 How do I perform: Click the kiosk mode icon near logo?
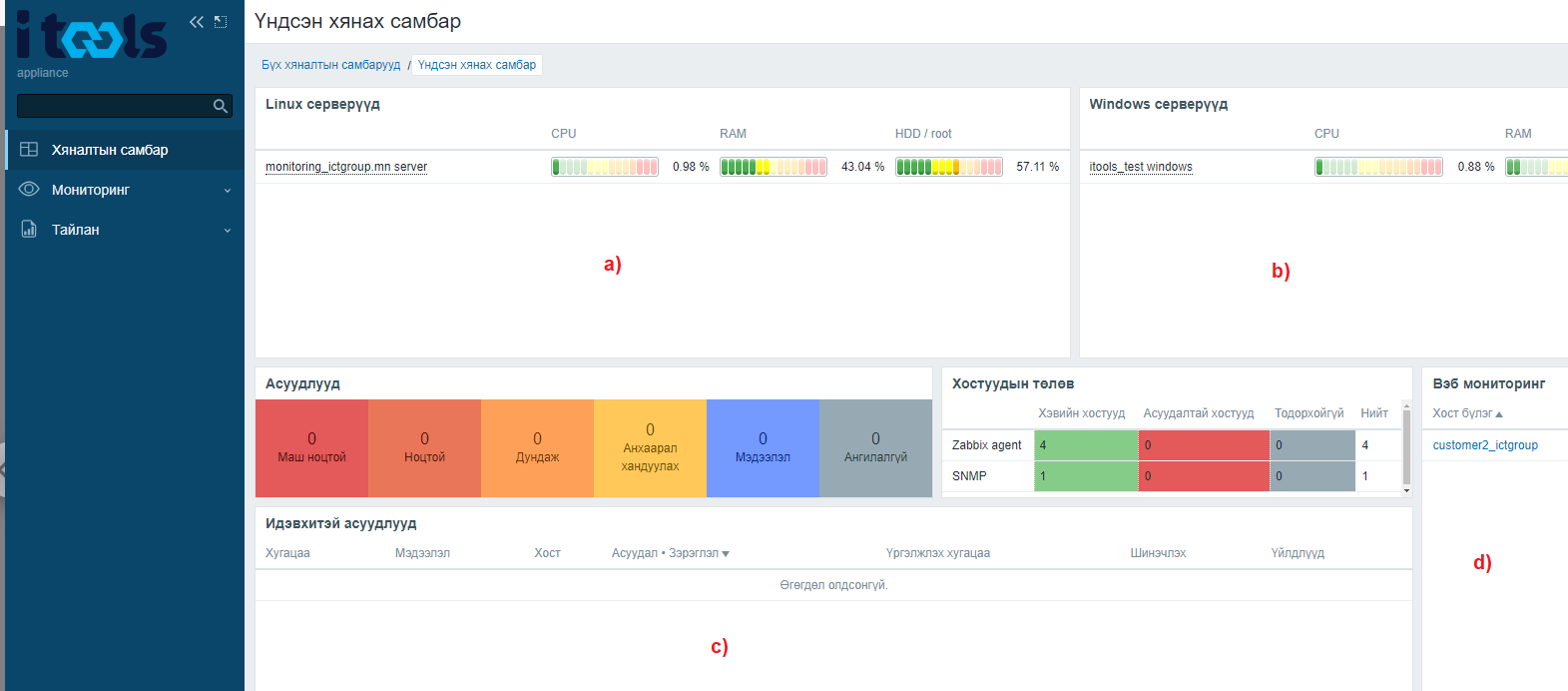[x=221, y=22]
